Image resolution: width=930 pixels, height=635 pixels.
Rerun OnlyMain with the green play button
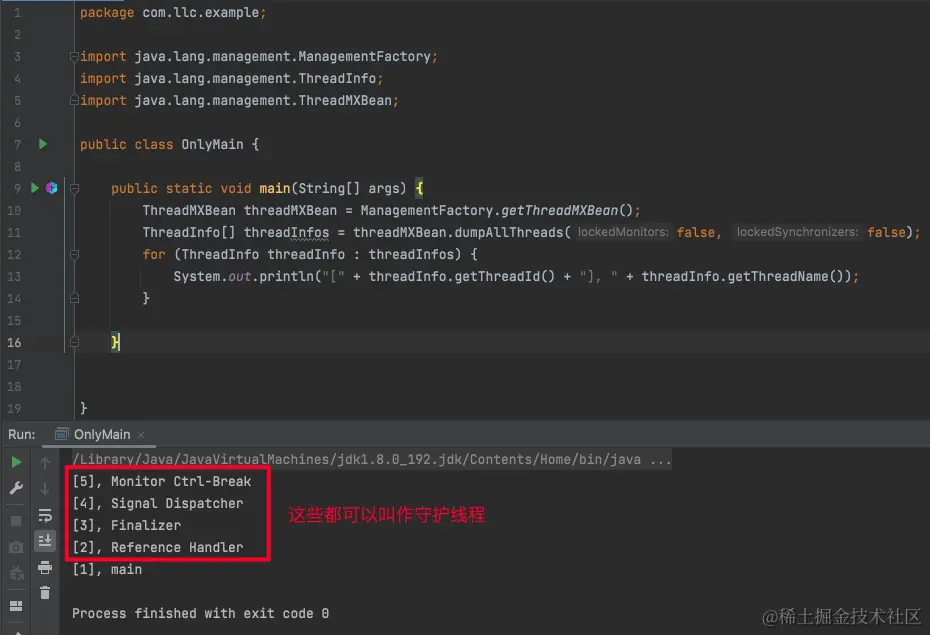coord(16,462)
